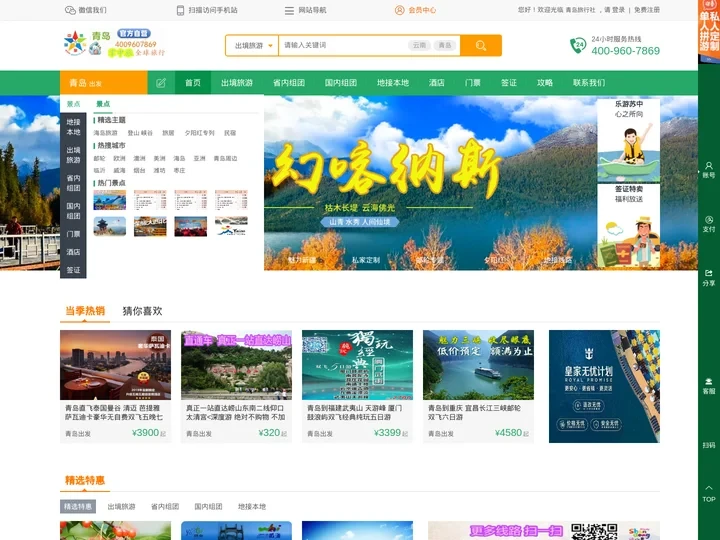Select the 精选特惠 filter tab

78,506
